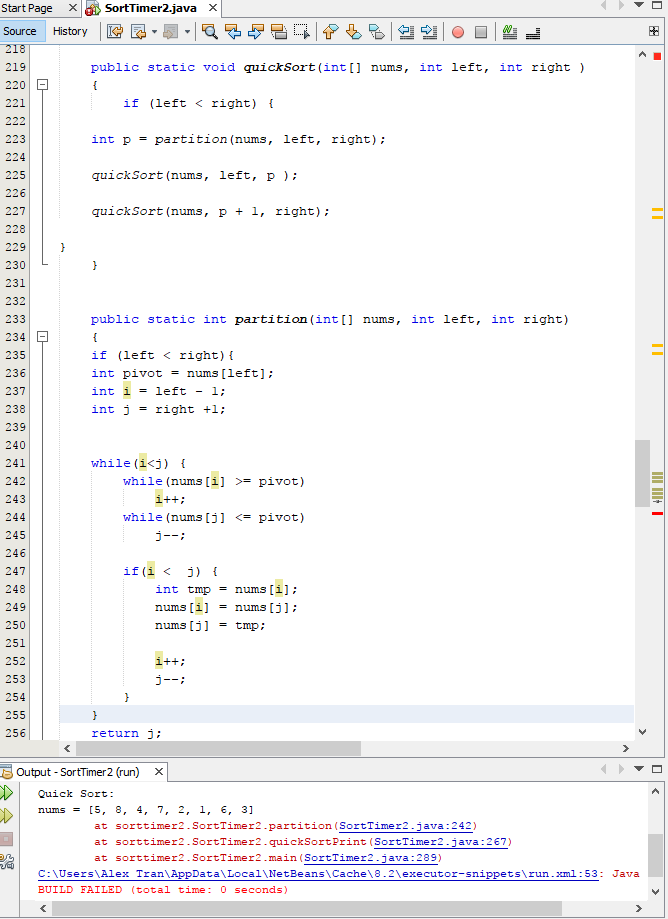
Task: Click Find Previous Occurrence icon
Action: (x=233, y=32)
